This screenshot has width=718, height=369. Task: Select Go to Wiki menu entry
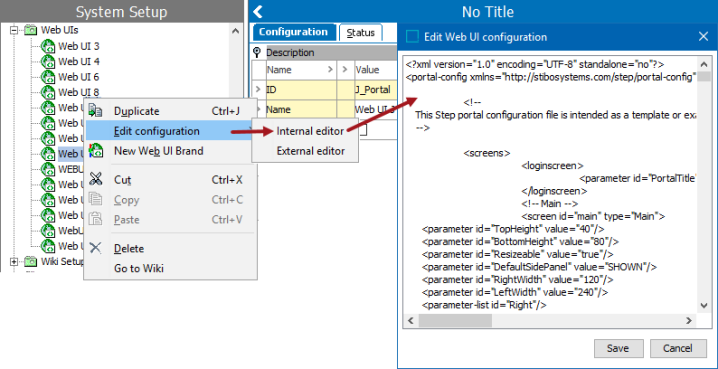click(x=139, y=268)
